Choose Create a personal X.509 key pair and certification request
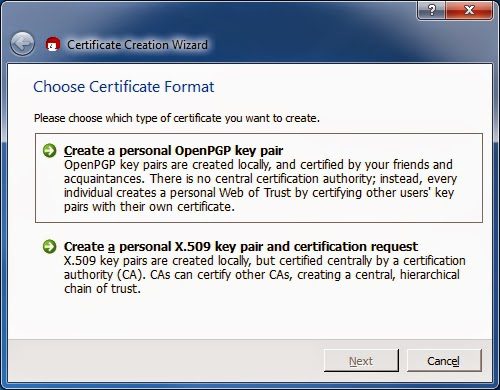Screen dimensions: 500x390 point(259,268)
